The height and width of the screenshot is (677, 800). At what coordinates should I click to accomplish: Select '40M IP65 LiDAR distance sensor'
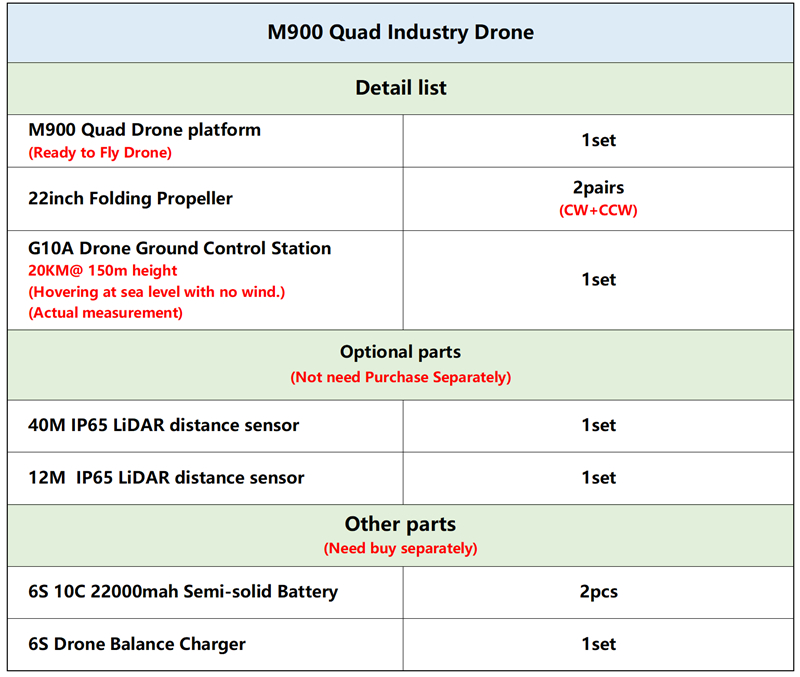coord(163,425)
